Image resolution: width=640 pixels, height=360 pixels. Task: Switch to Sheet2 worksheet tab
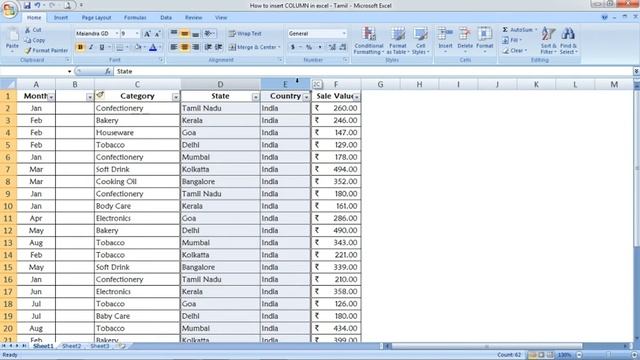[x=71, y=346]
